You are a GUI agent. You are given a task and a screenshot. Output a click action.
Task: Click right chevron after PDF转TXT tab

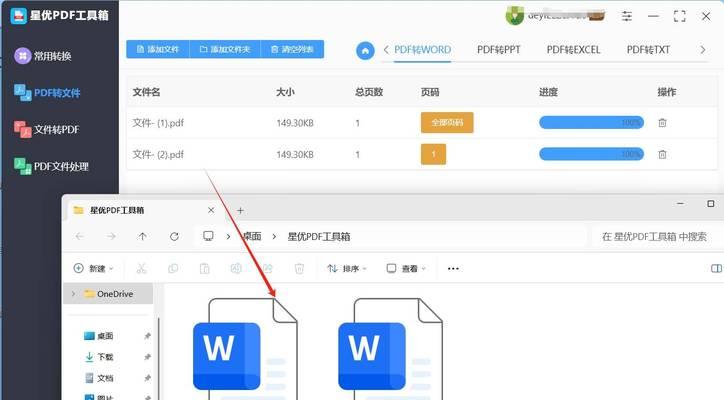(x=703, y=49)
